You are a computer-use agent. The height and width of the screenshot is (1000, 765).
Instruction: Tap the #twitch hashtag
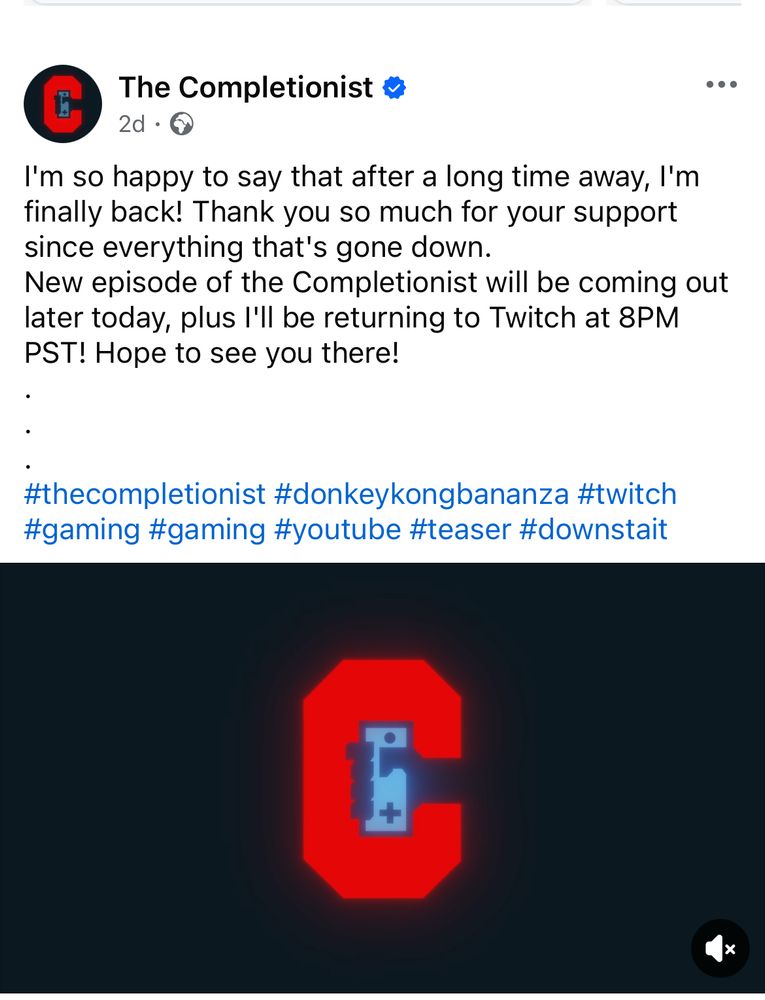[627, 494]
